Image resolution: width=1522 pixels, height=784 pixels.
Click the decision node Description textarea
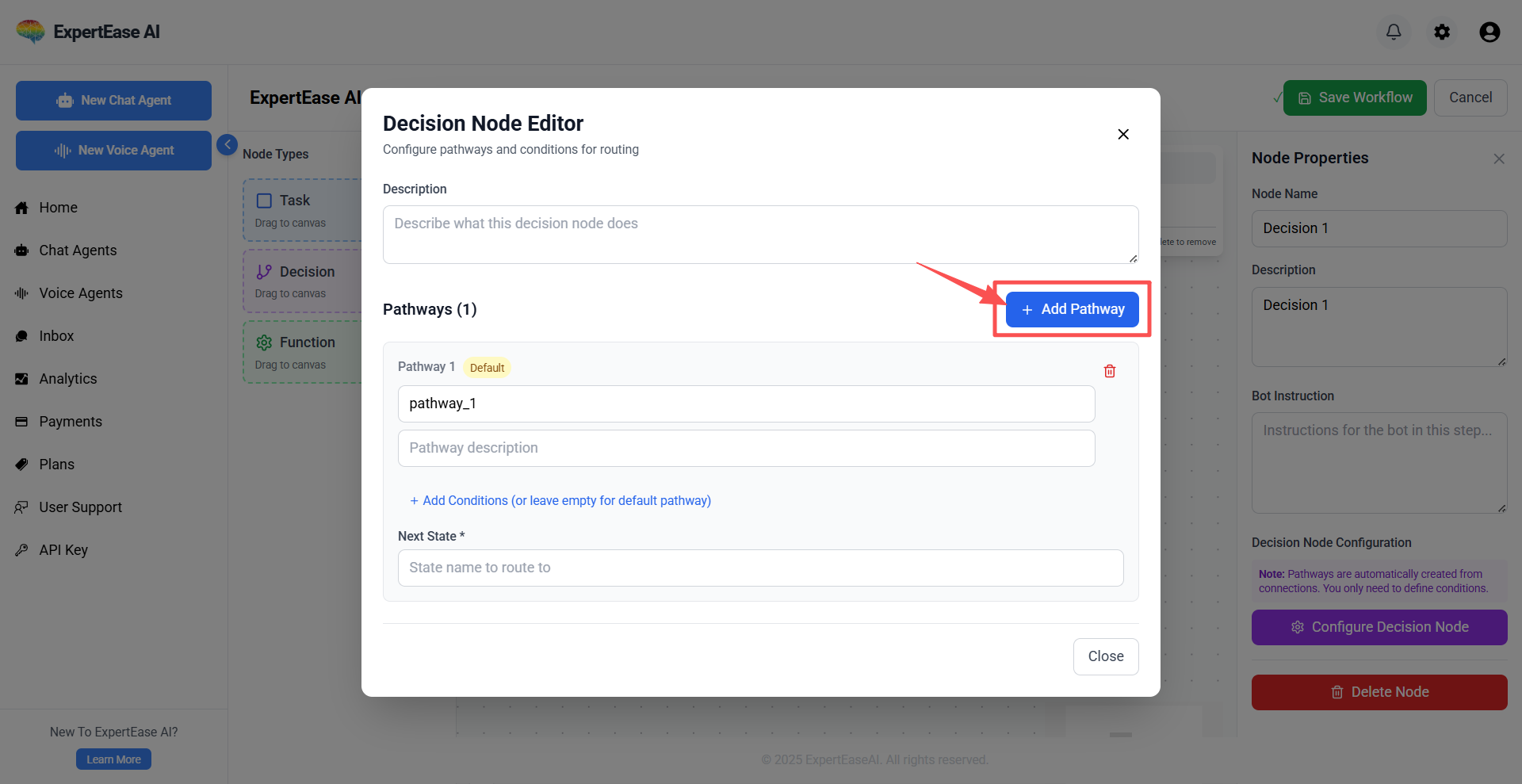pos(760,234)
